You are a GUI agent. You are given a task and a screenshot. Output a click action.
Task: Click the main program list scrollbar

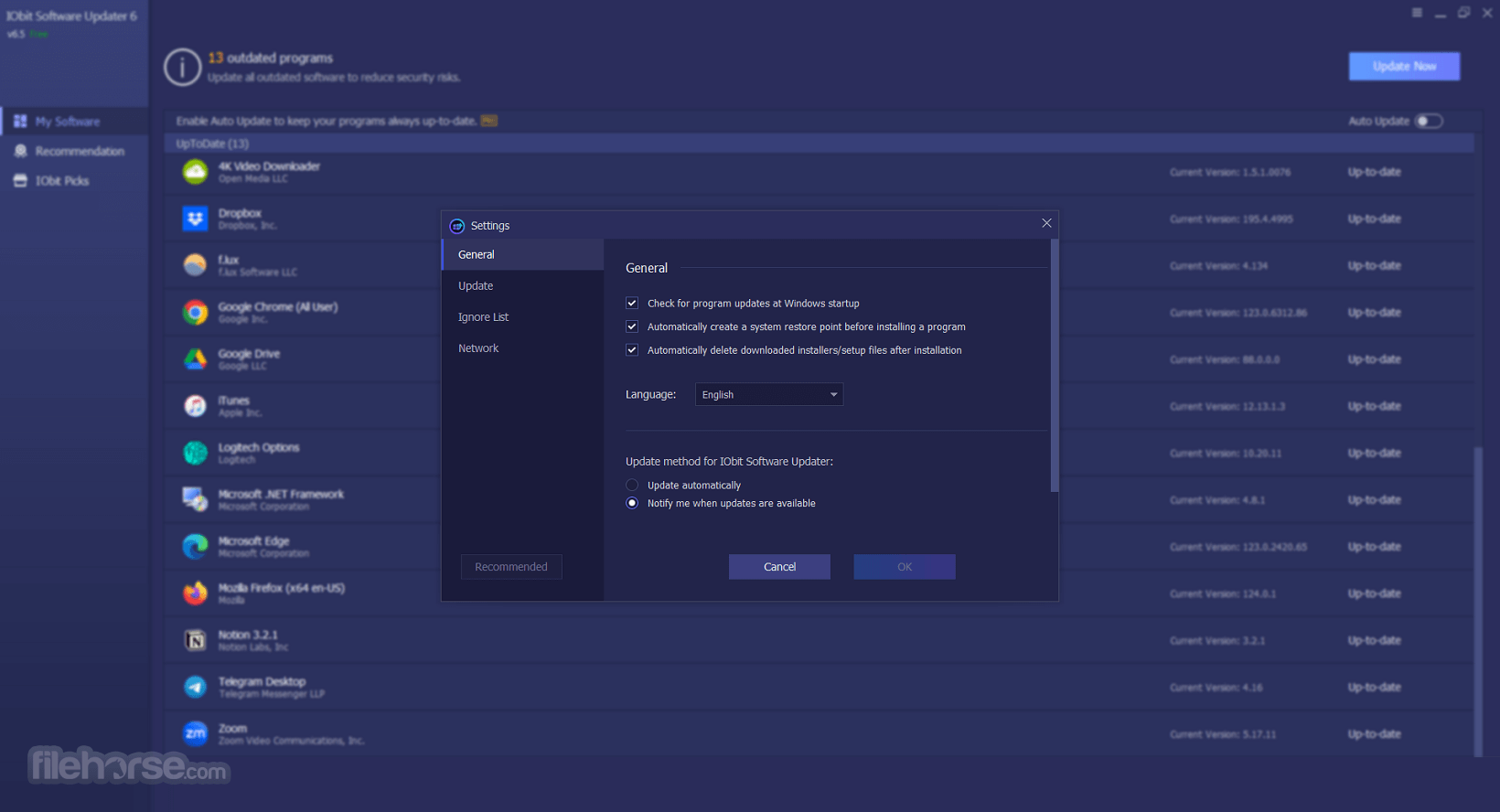point(1478,602)
